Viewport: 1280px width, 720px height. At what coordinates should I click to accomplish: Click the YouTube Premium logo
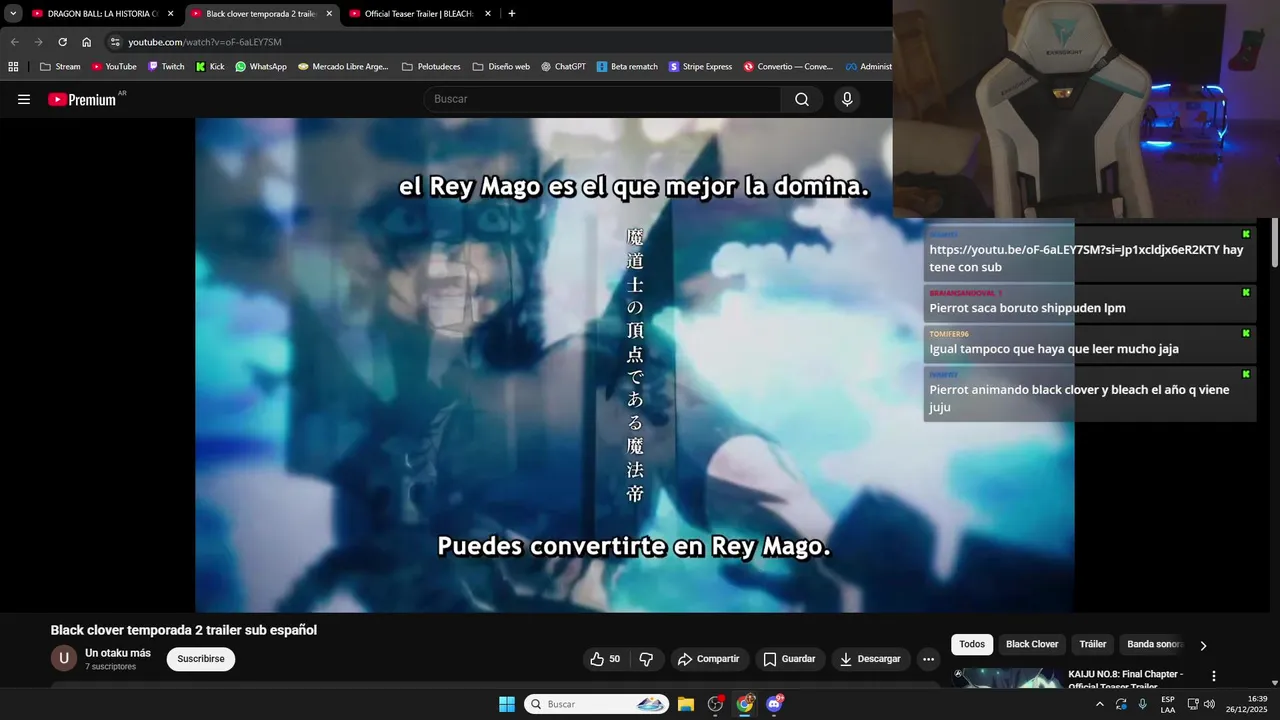(82, 99)
